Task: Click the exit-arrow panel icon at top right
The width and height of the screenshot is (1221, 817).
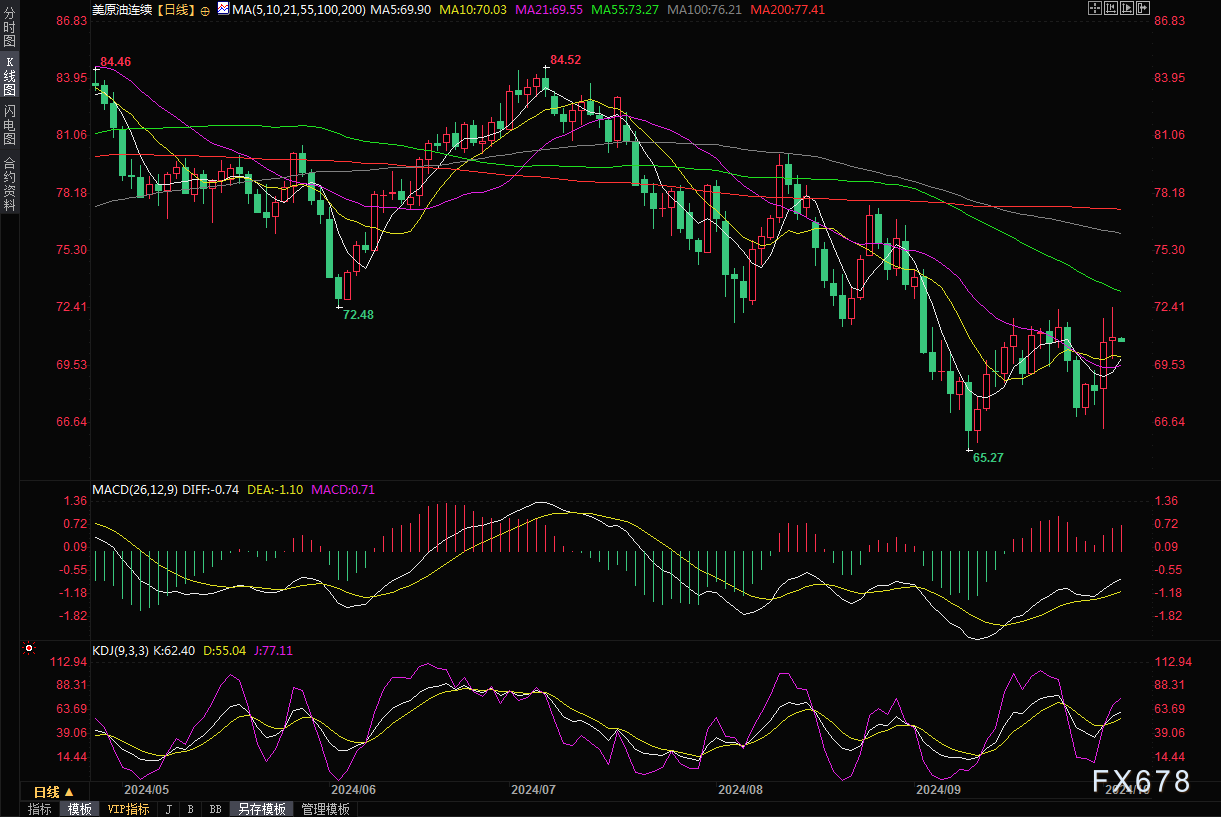Action: 1143,8
